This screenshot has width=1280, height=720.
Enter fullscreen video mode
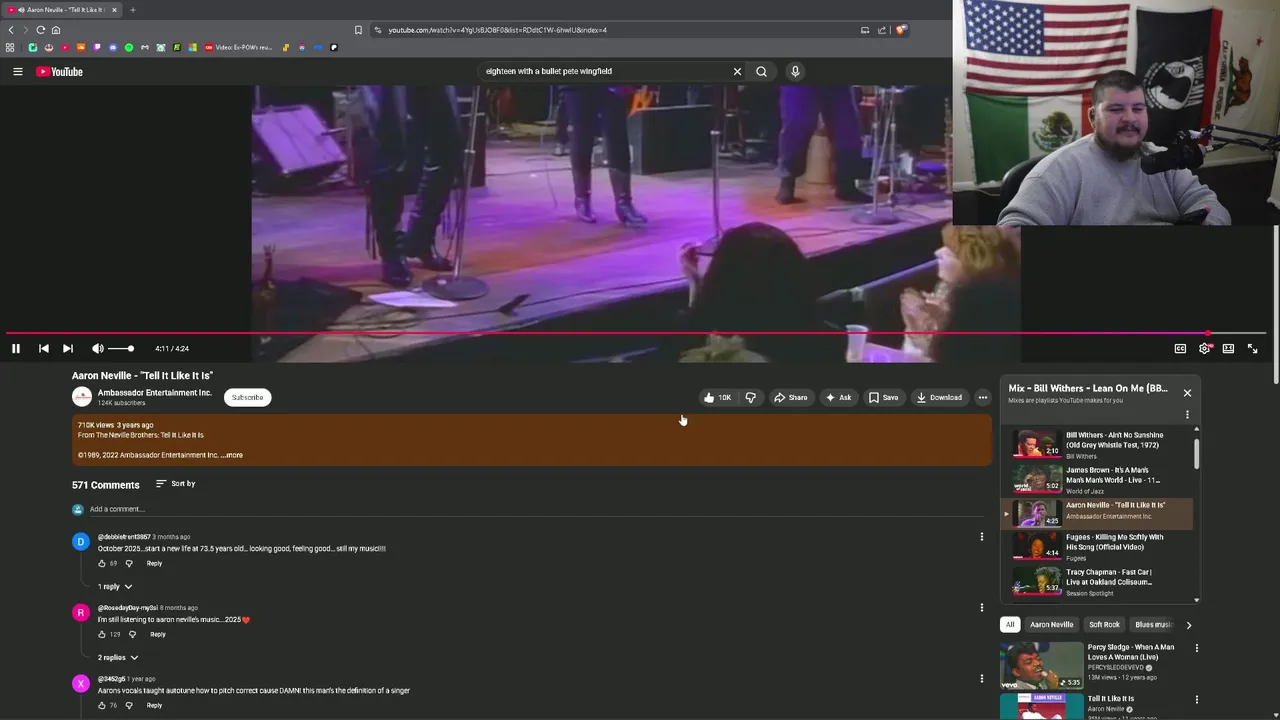point(1252,348)
